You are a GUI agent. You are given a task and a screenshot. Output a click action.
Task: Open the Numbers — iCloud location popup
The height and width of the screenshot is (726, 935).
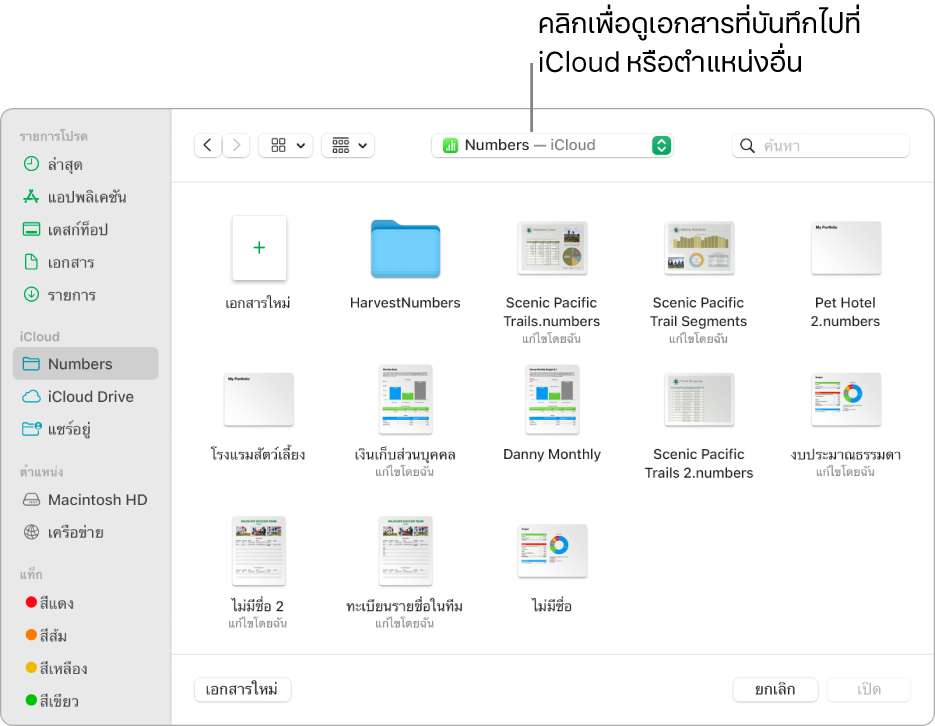tap(552, 145)
